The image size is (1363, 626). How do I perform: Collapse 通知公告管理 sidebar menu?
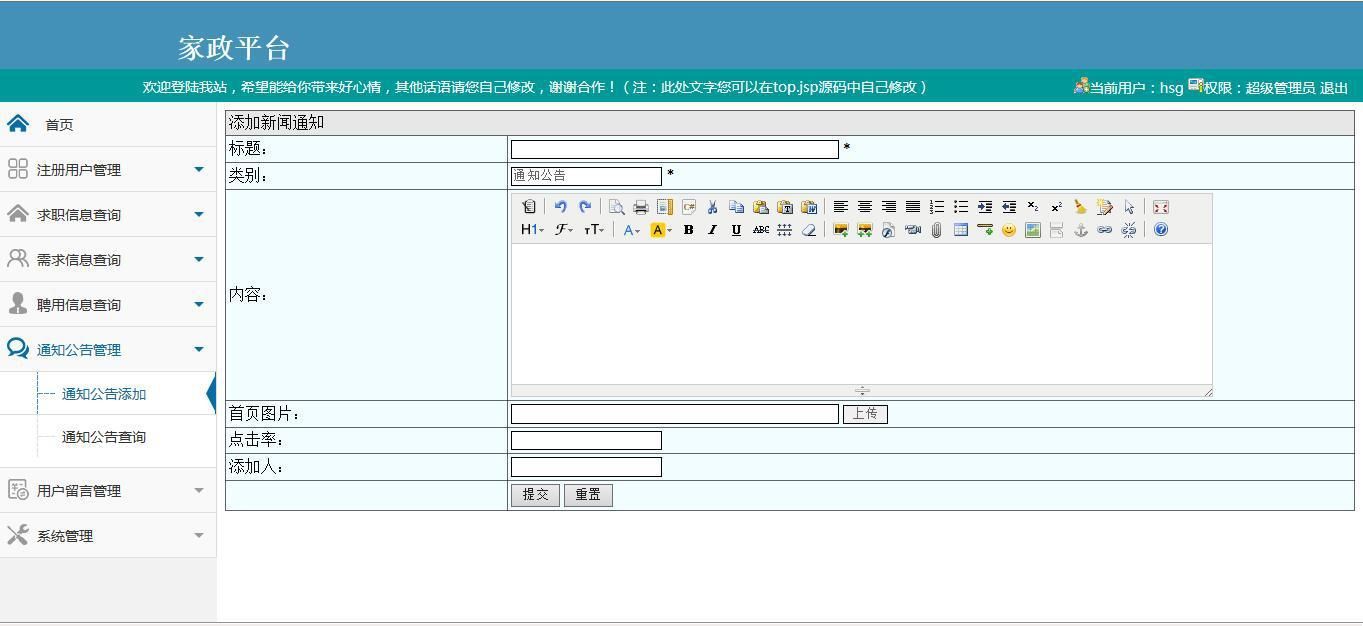pyautogui.click(x=108, y=350)
